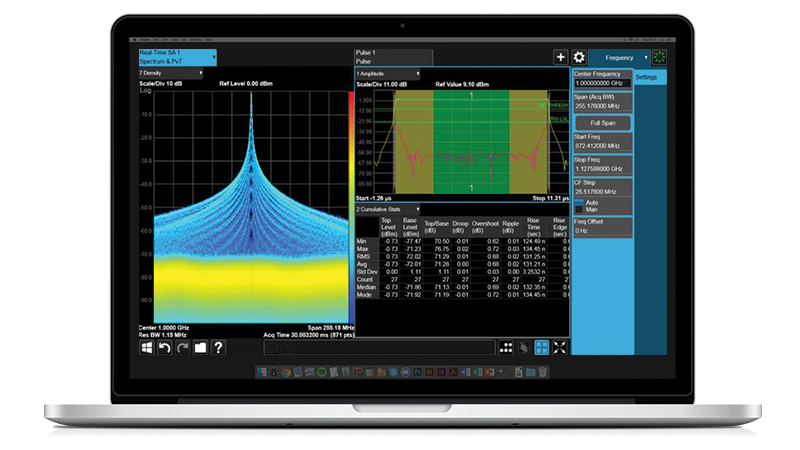Open Photoshop from the dock

417,372
